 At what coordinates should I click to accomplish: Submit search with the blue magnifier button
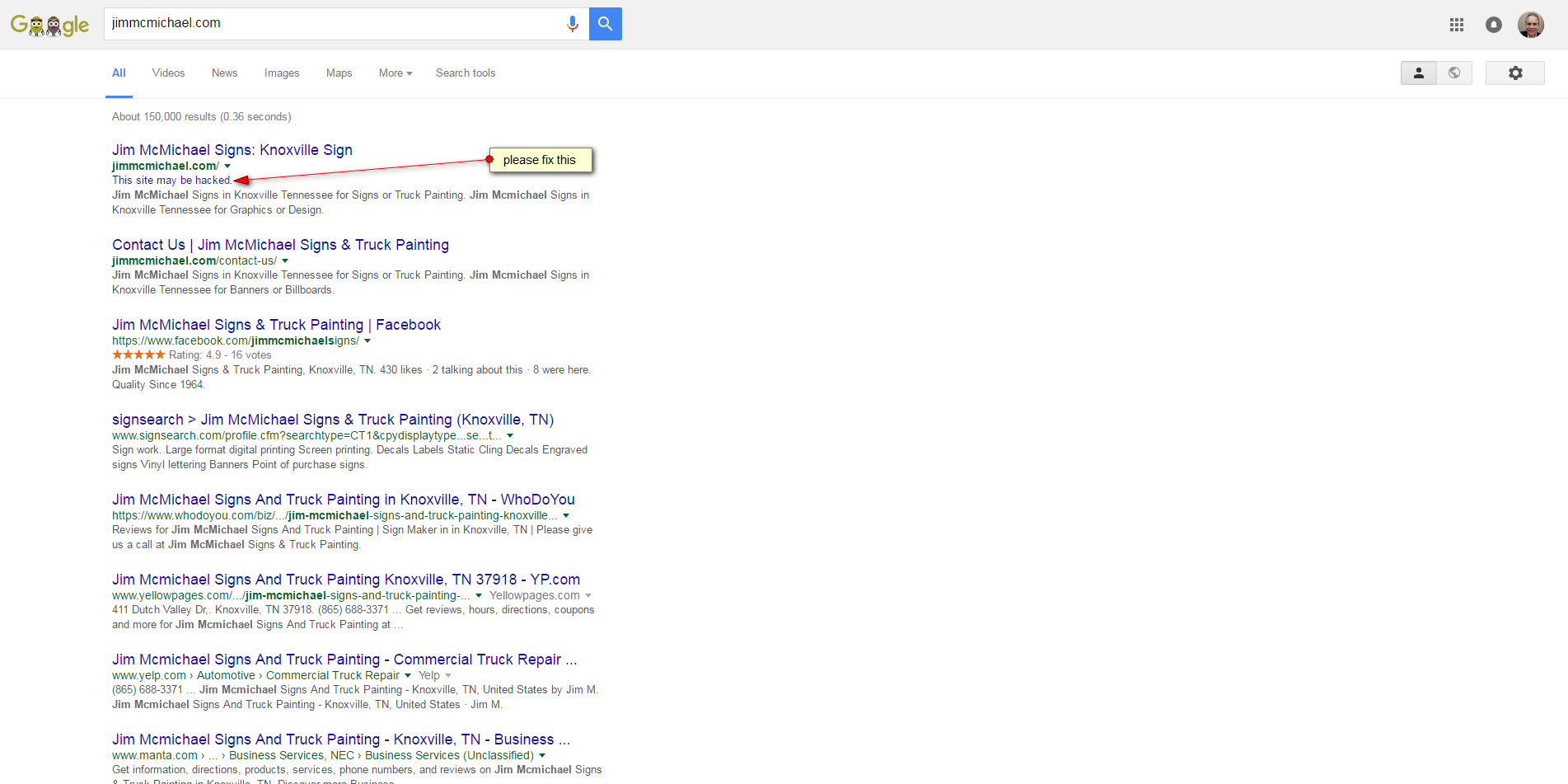click(606, 24)
